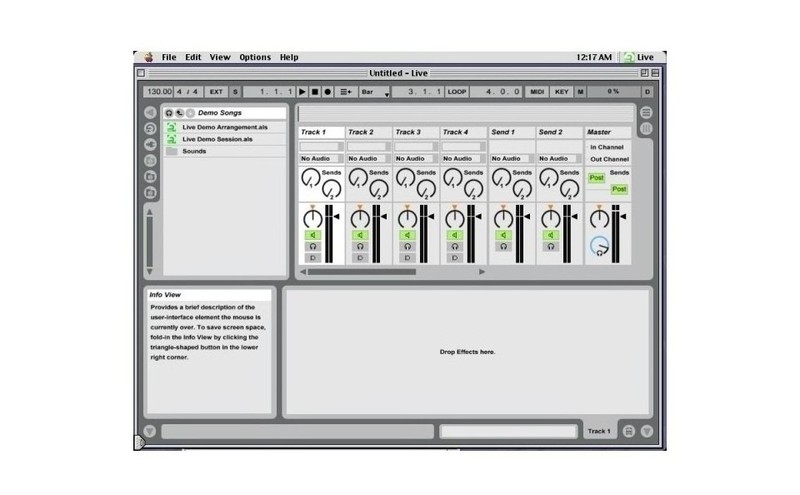Switch to Session view via vertical-bars icon
The height and width of the screenshot is (495, 800).
[x=646, y=129]
